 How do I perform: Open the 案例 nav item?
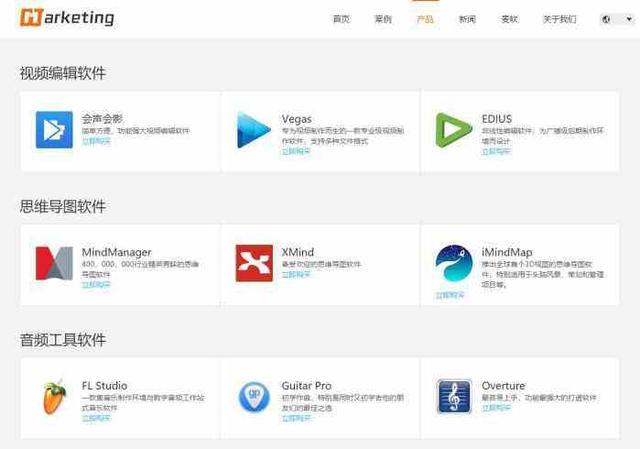[383, 19]
